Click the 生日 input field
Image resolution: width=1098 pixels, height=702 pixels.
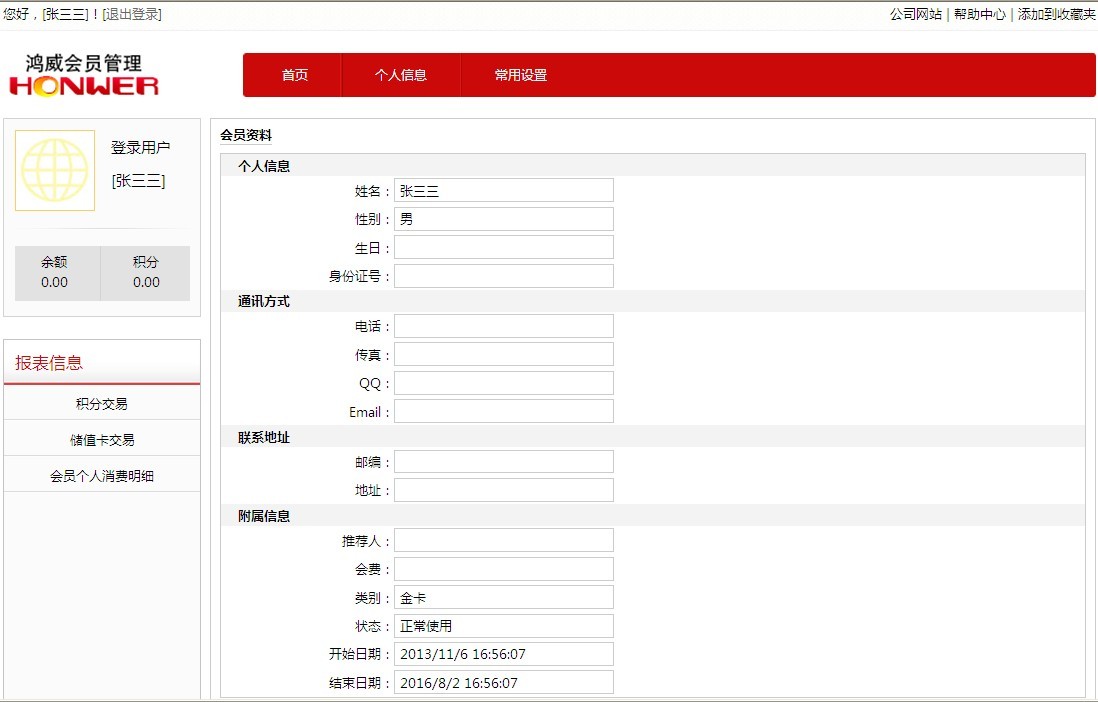(x=503, y=247)
